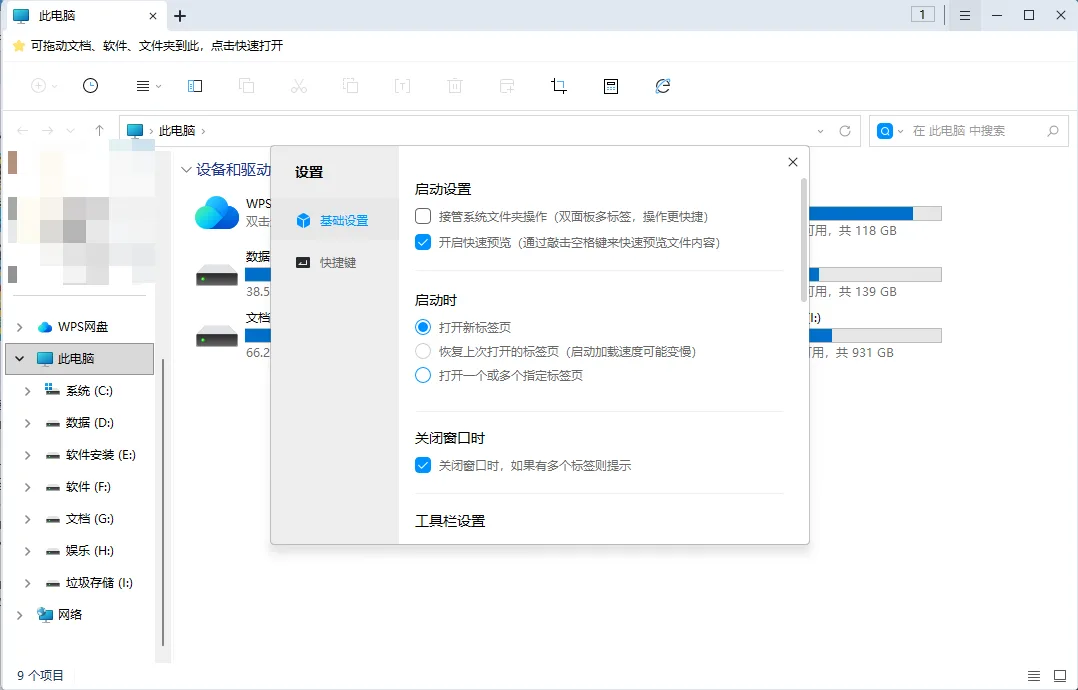Open address bar history dropdown

[x=820, y=131]
